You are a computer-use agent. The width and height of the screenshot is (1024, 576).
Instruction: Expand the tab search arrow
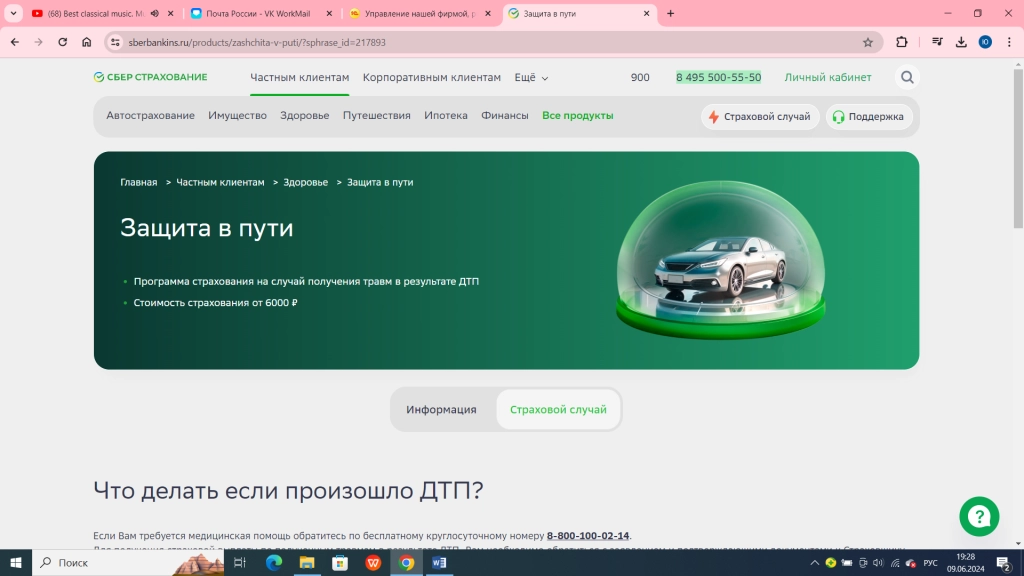13,13
